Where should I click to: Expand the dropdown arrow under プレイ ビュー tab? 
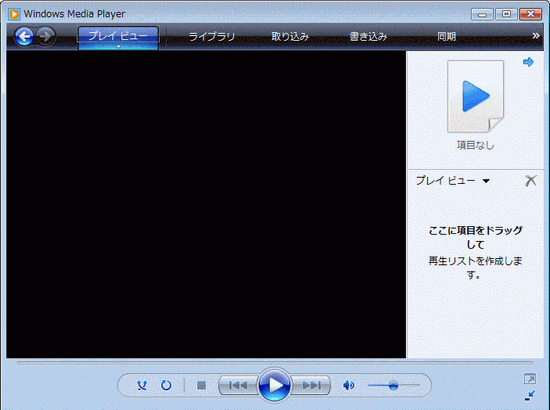point(118,47)
